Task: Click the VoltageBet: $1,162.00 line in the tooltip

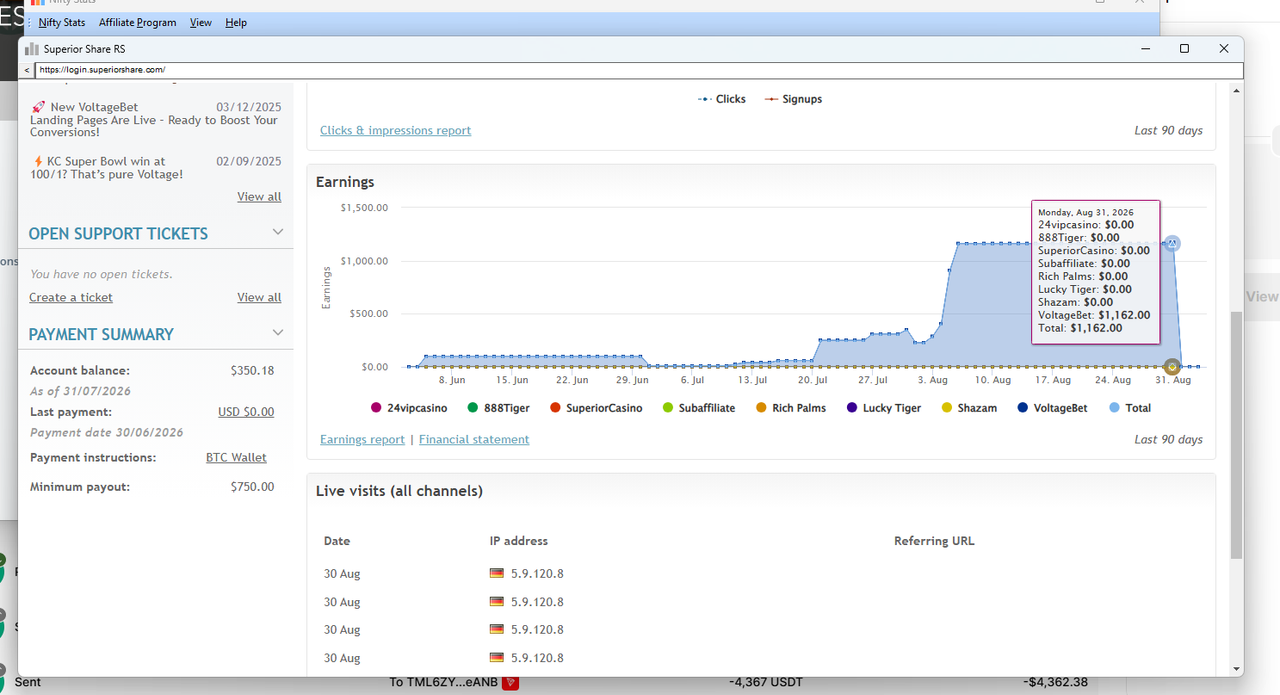Action: tap(1094, 314)
